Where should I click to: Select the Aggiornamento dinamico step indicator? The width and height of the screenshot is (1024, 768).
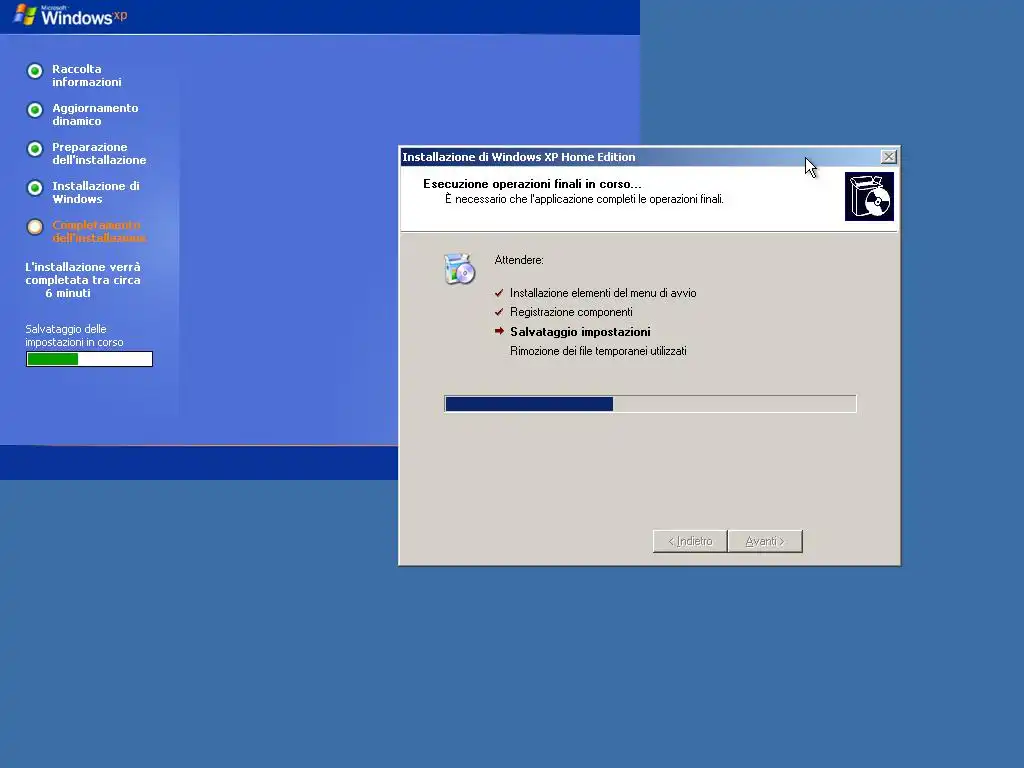pyautogui.click(x=35, y=110)
